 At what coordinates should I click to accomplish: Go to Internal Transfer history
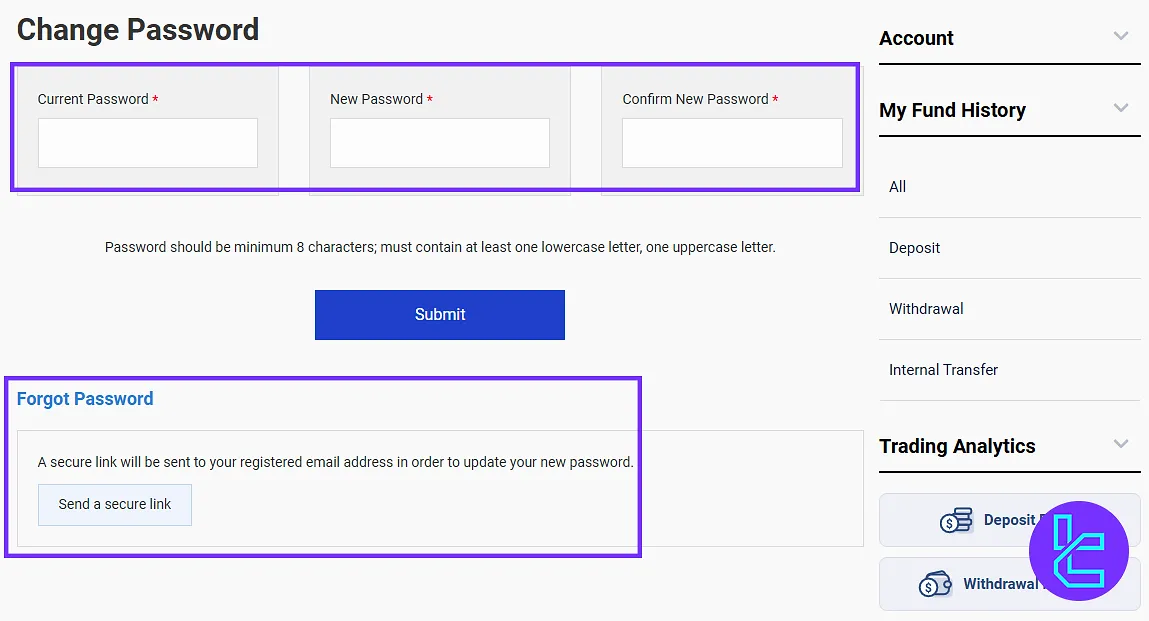pos(943,370)
